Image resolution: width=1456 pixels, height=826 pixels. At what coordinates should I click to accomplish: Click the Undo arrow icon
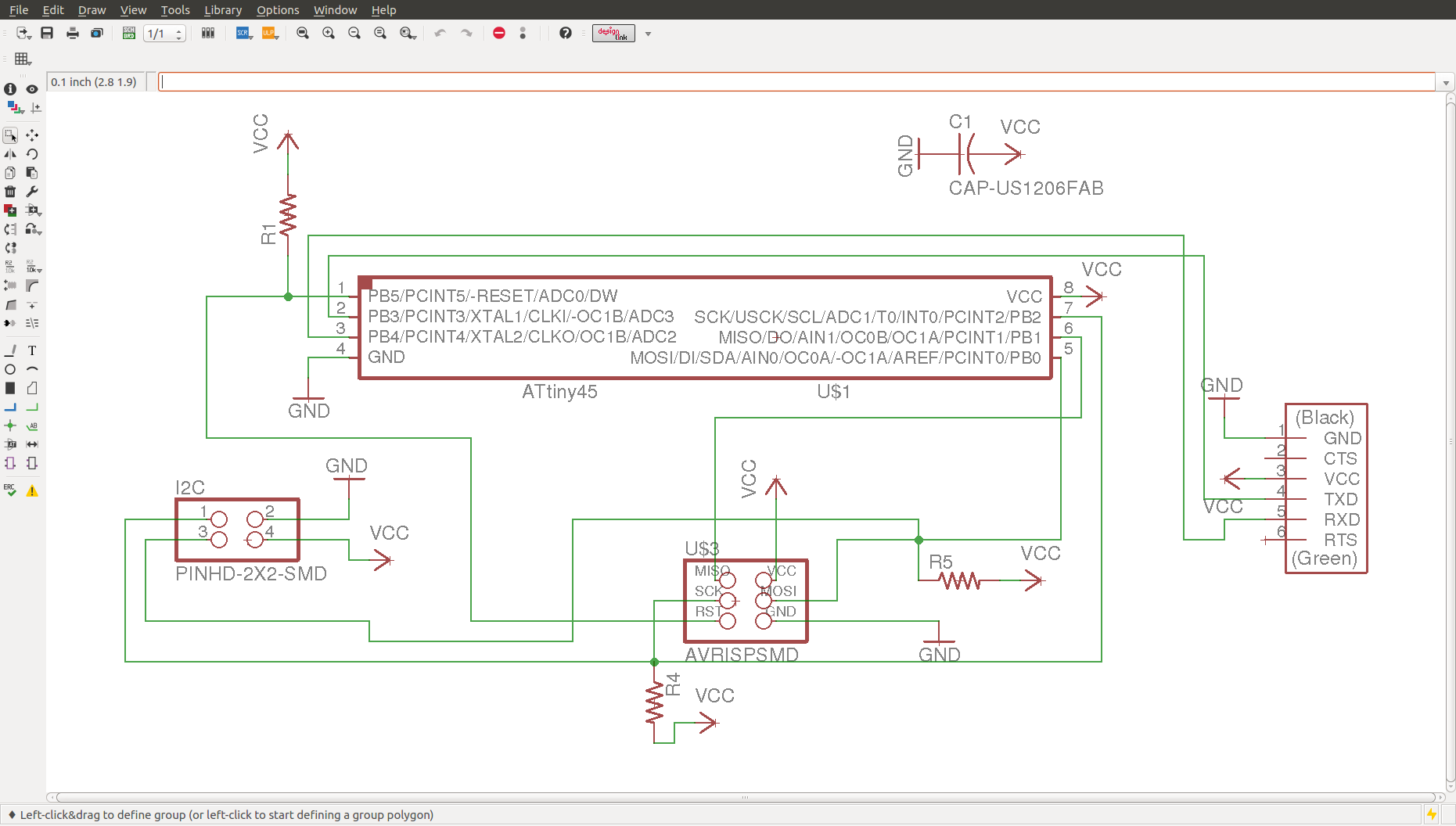(x=440, y=33)
